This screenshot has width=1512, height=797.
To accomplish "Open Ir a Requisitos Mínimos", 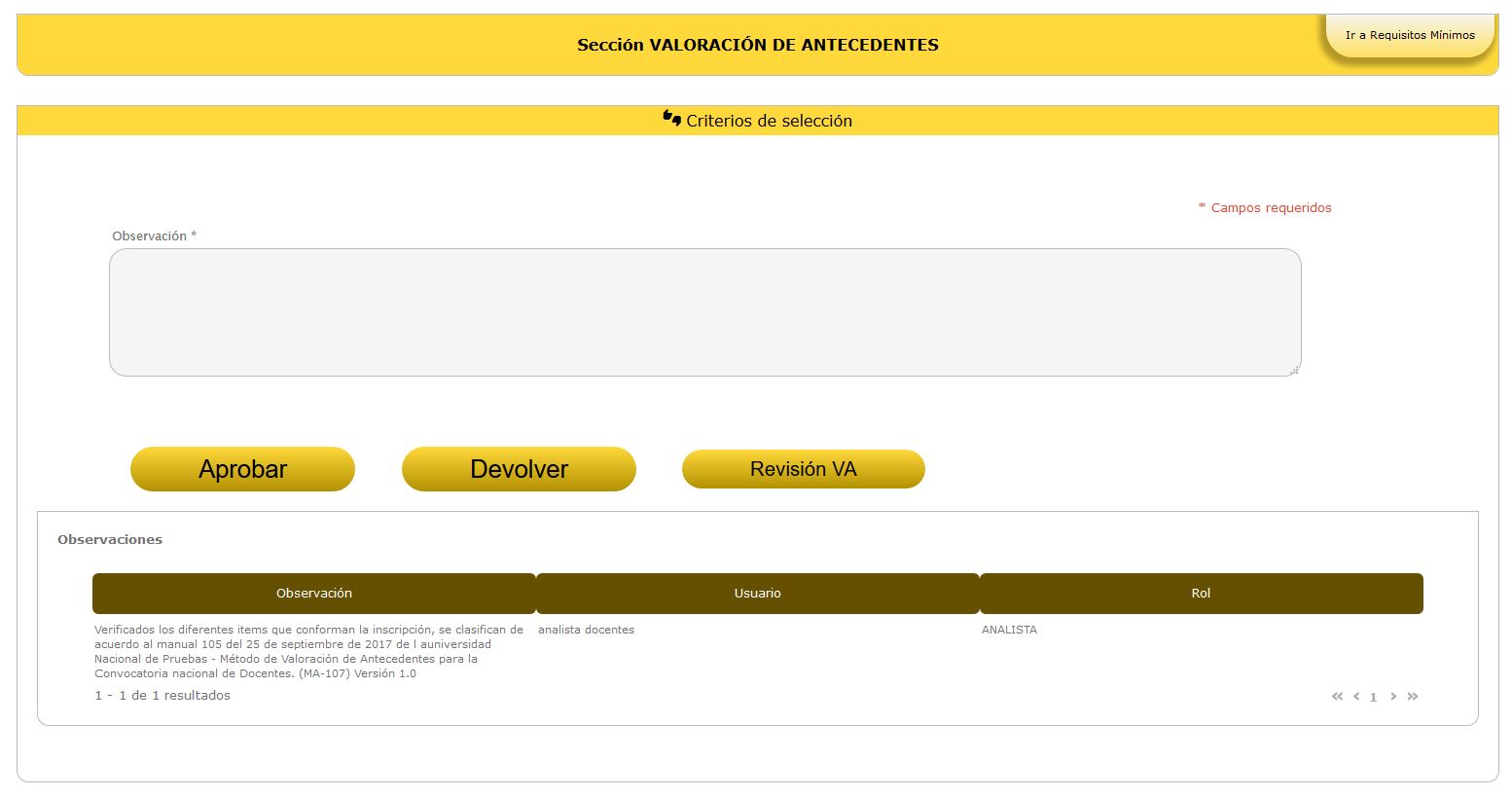I will click(x=1409, y=35).
